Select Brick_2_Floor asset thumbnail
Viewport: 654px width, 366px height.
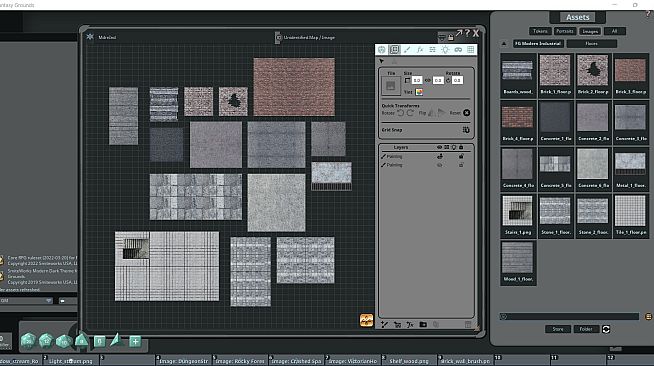point(593,75)
